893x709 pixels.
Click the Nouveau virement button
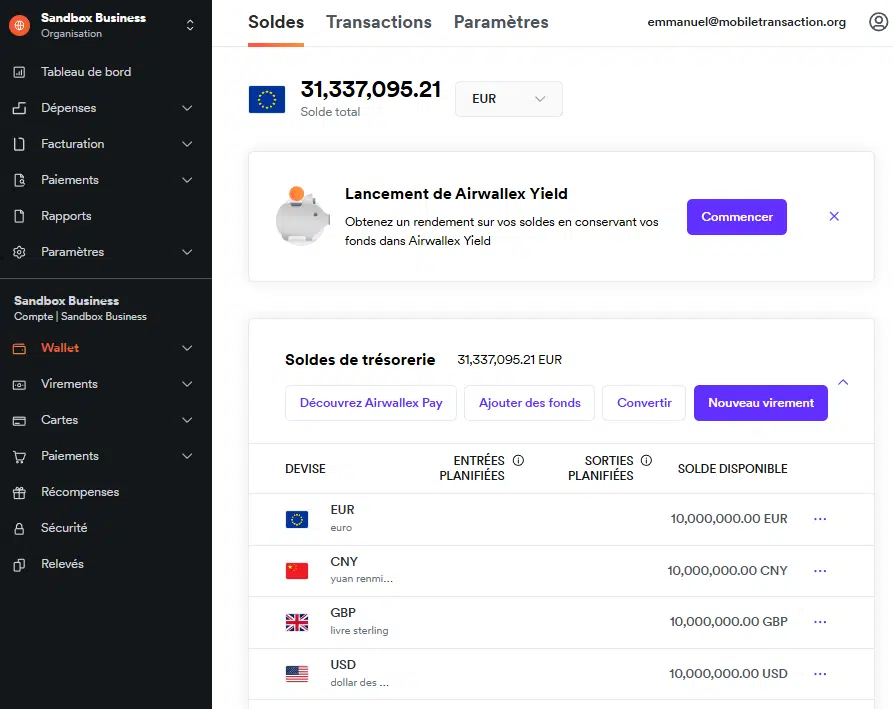point(760,403)
